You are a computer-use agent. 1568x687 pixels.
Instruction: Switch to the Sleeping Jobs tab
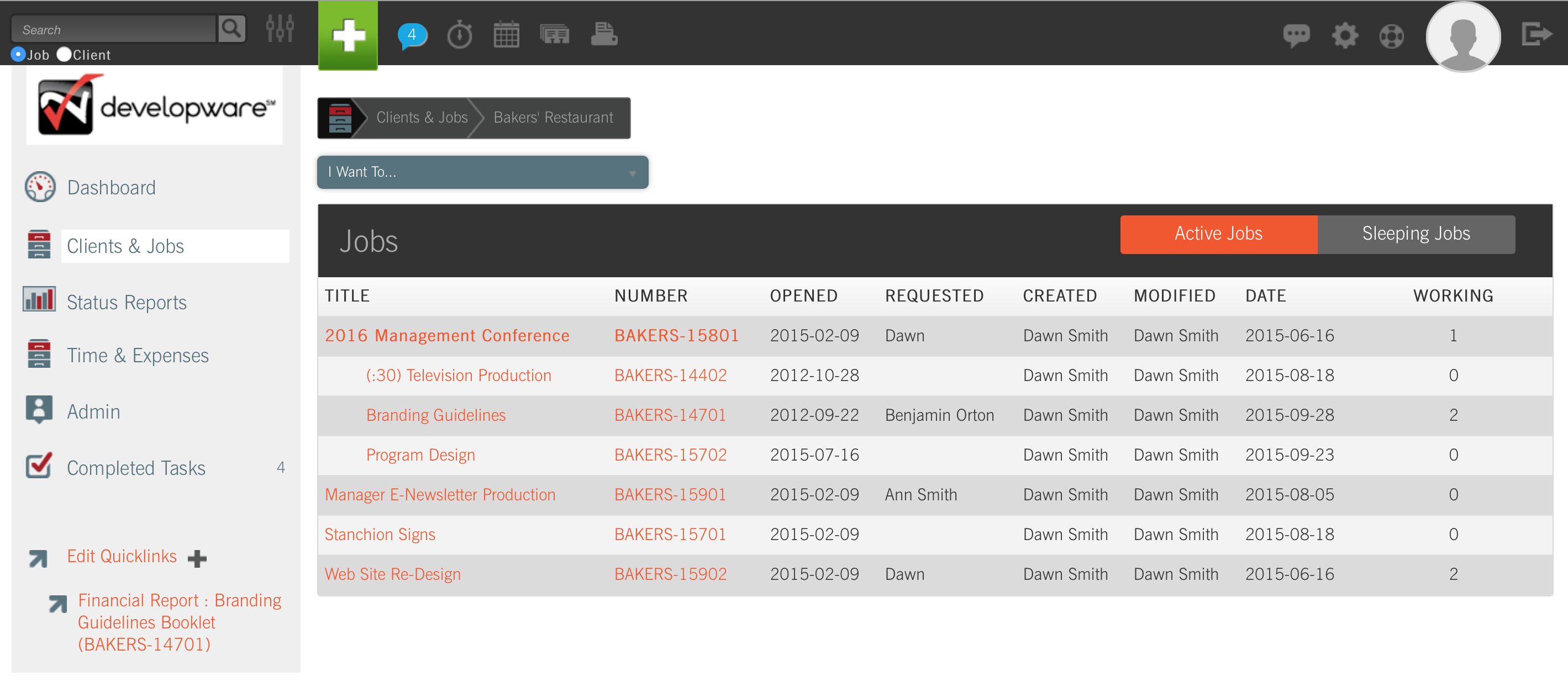pos(1416,234)
